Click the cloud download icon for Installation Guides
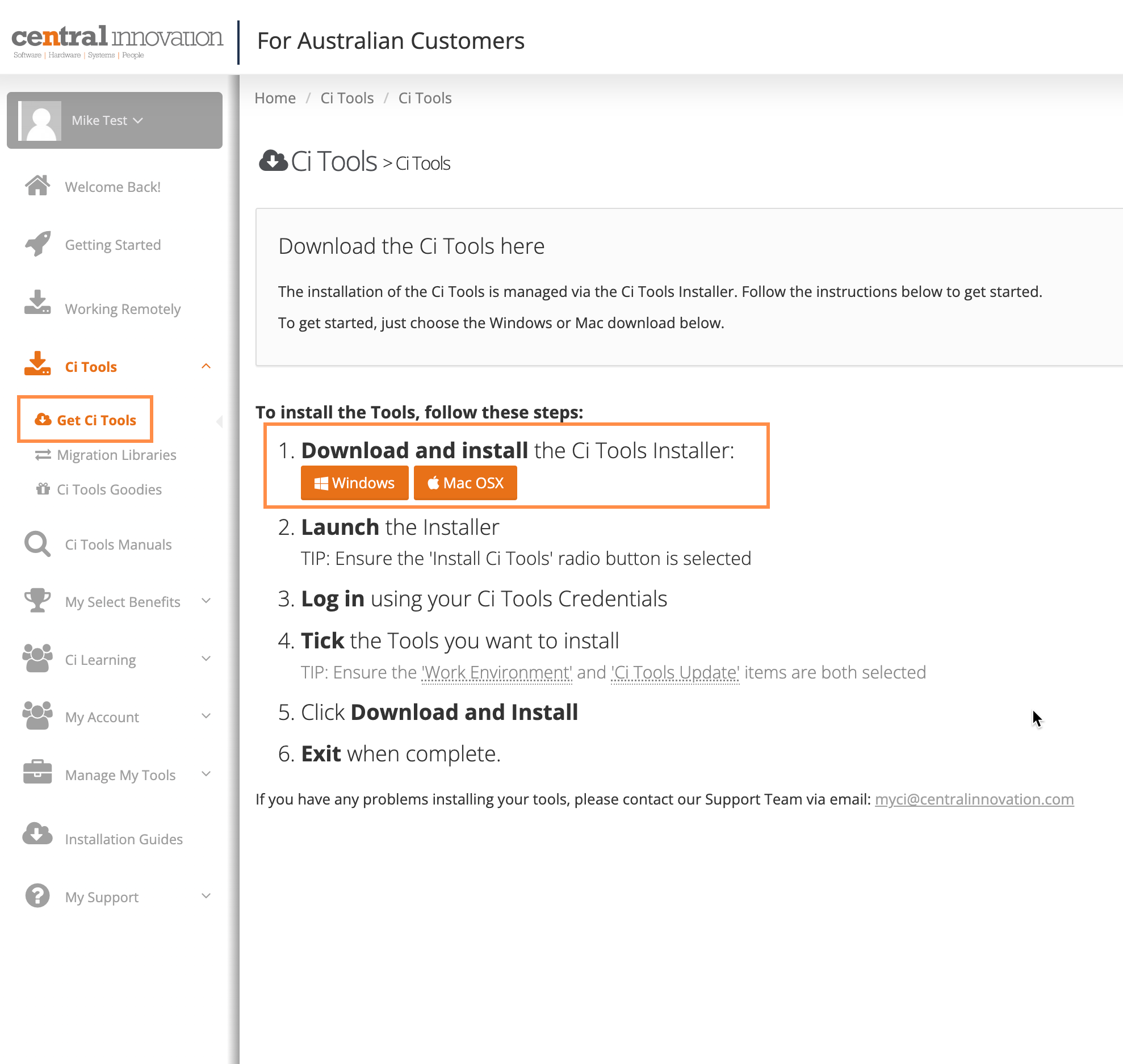This screenshot has height=1064, width=1123. coord(37,833)
